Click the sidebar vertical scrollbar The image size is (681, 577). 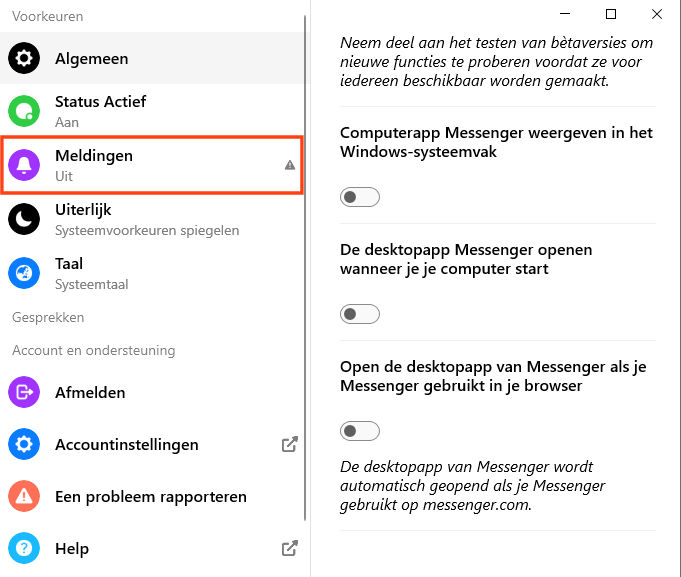(x=306, y=280)
